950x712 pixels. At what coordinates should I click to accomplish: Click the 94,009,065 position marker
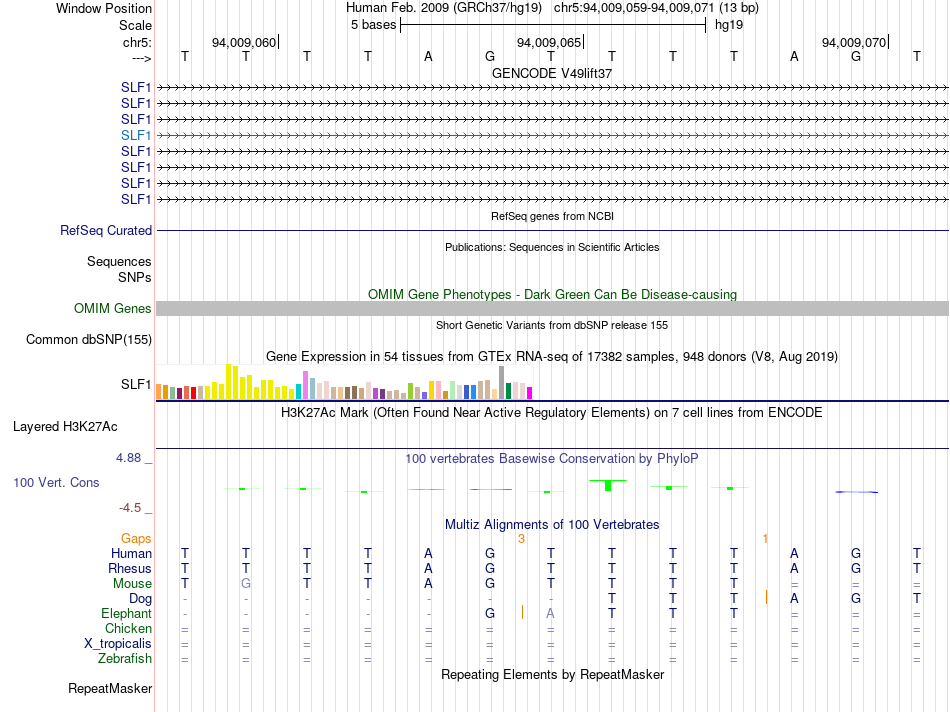(x=549, y=42)
